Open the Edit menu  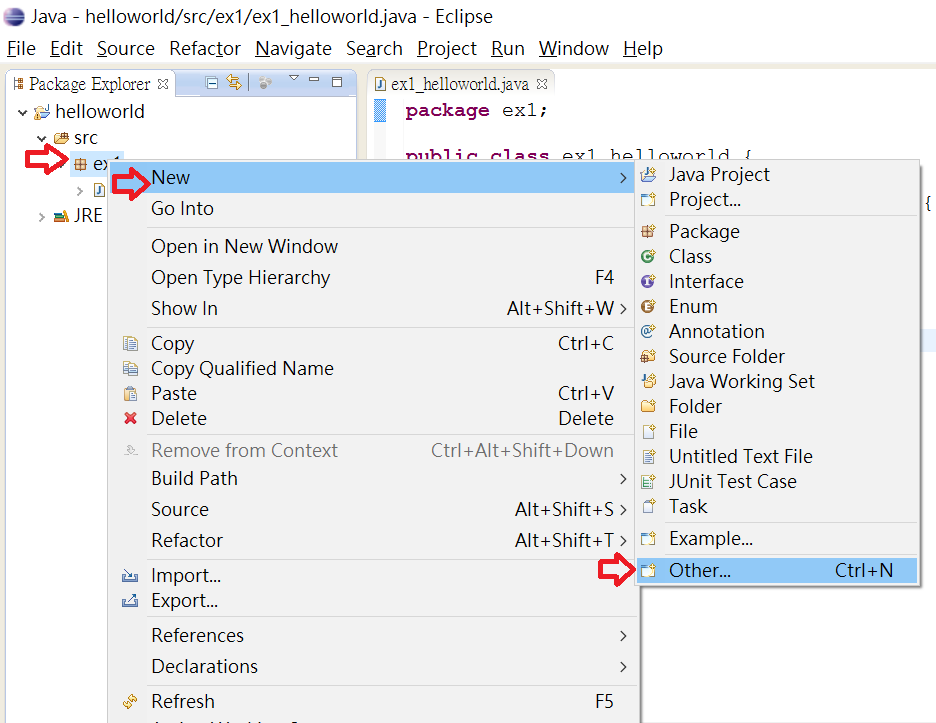point(66,48)
